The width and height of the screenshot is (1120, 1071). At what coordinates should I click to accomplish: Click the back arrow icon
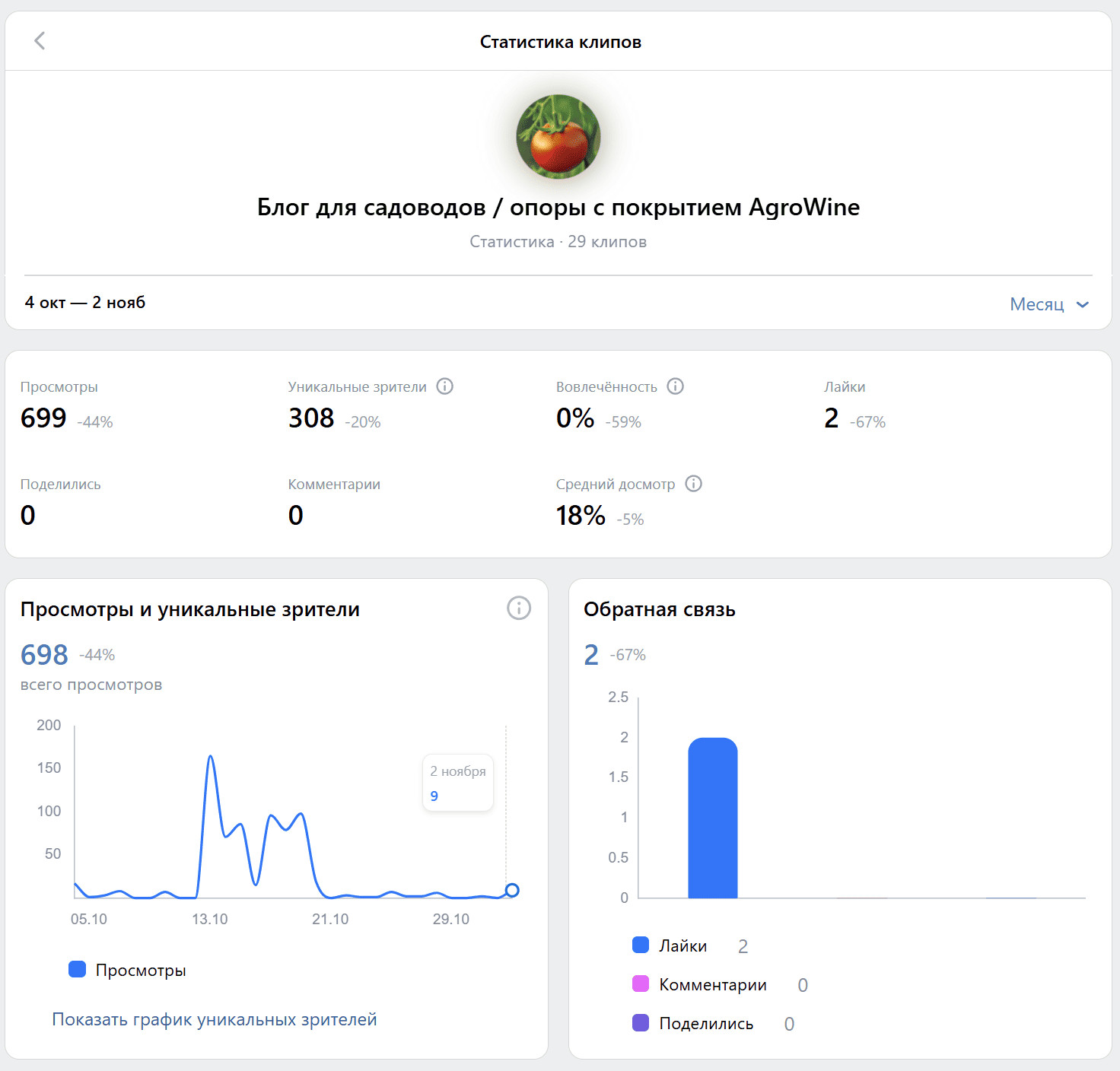40,41
